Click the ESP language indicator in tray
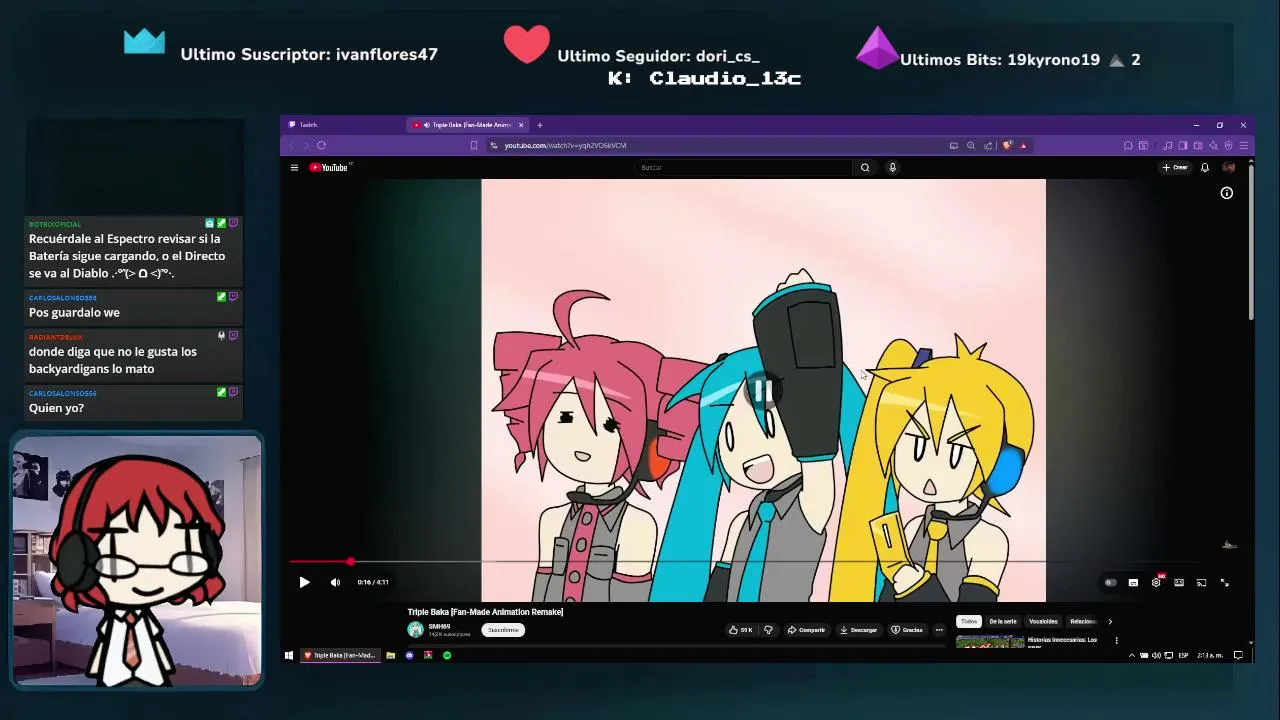Viewport: 1280px width, 720px height. (x=1184, y=656)
